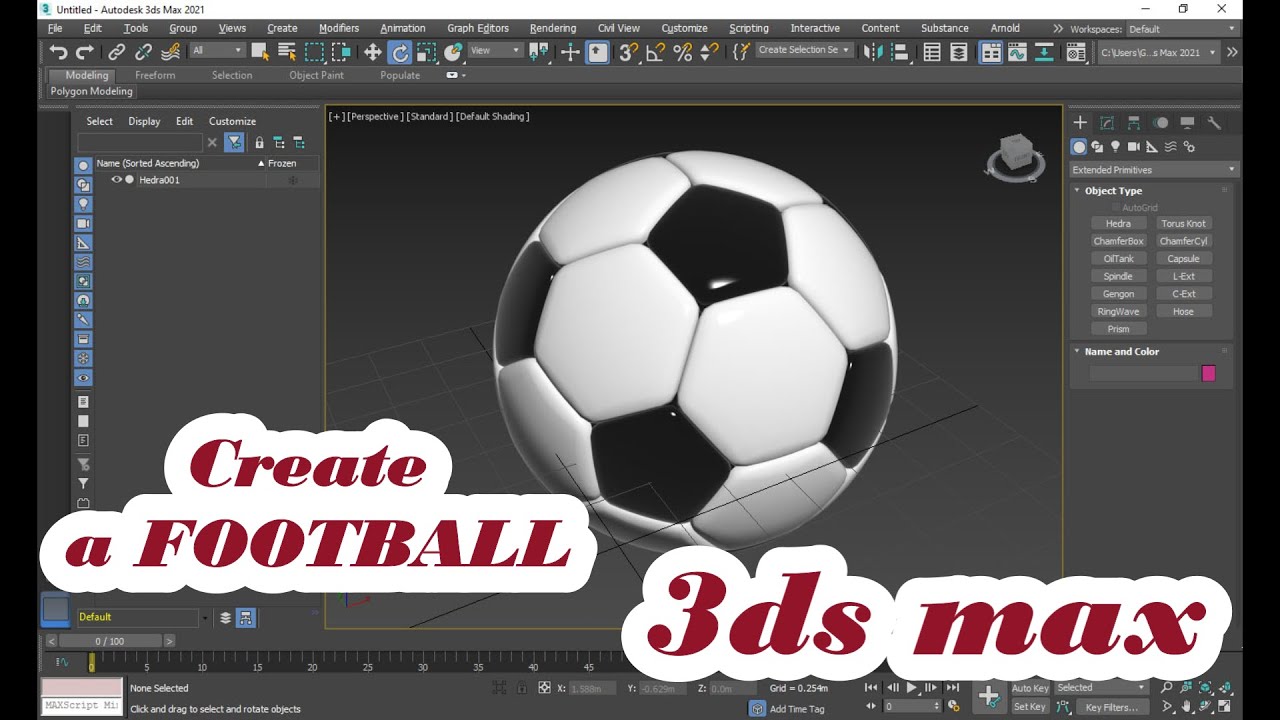Toggle Keyboard Shortcut Override button

pyautogui.click(x=598, y=52)
